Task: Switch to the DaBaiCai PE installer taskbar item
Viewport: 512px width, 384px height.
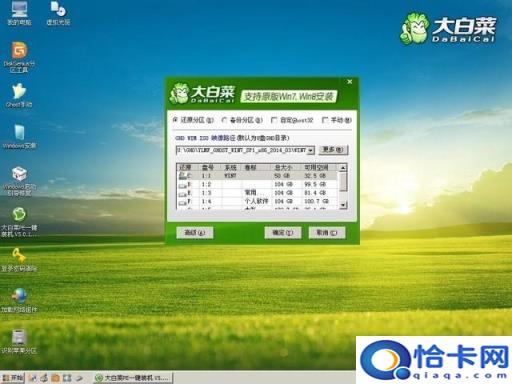Action: click(133, 378)
